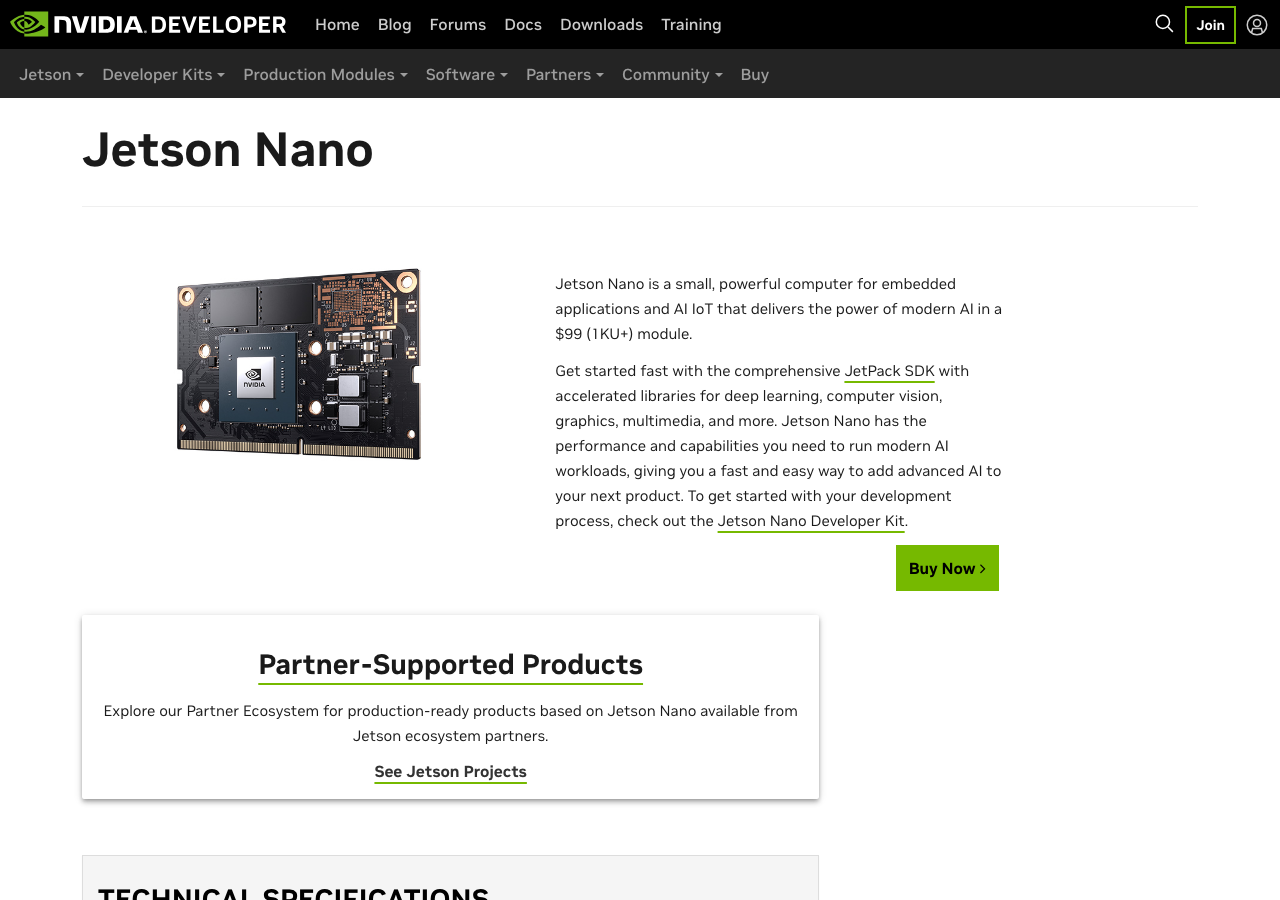
Task: Click the See Jetson Projects link
Action: [x=450, y=772]
